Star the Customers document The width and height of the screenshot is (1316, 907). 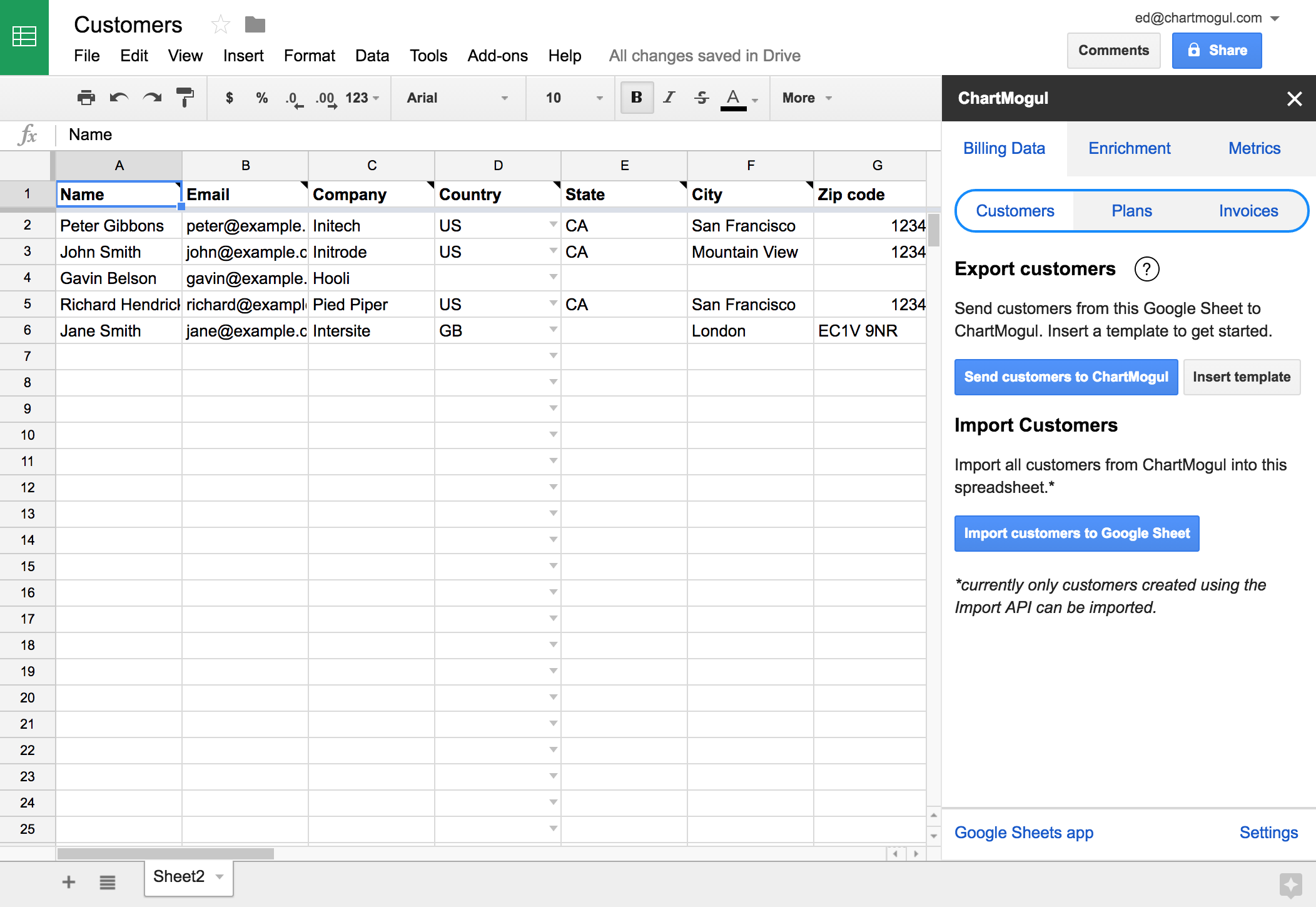[x=220, y=25]
